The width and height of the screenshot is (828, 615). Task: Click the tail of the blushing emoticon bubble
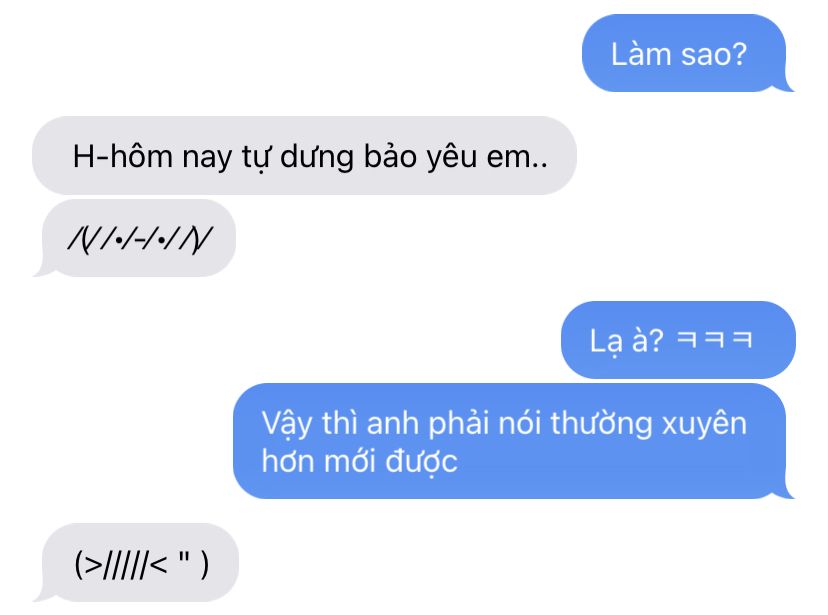pyautogui.click(x=44, y=593)
